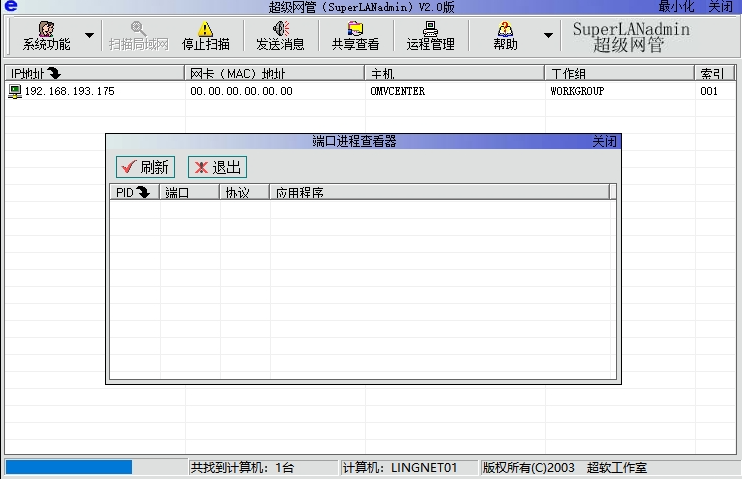This screenshot has height=479, width=742.
Task: Sort by the 网卡 (MAC) 地址 column header
Action: click(x=274, y=73)
